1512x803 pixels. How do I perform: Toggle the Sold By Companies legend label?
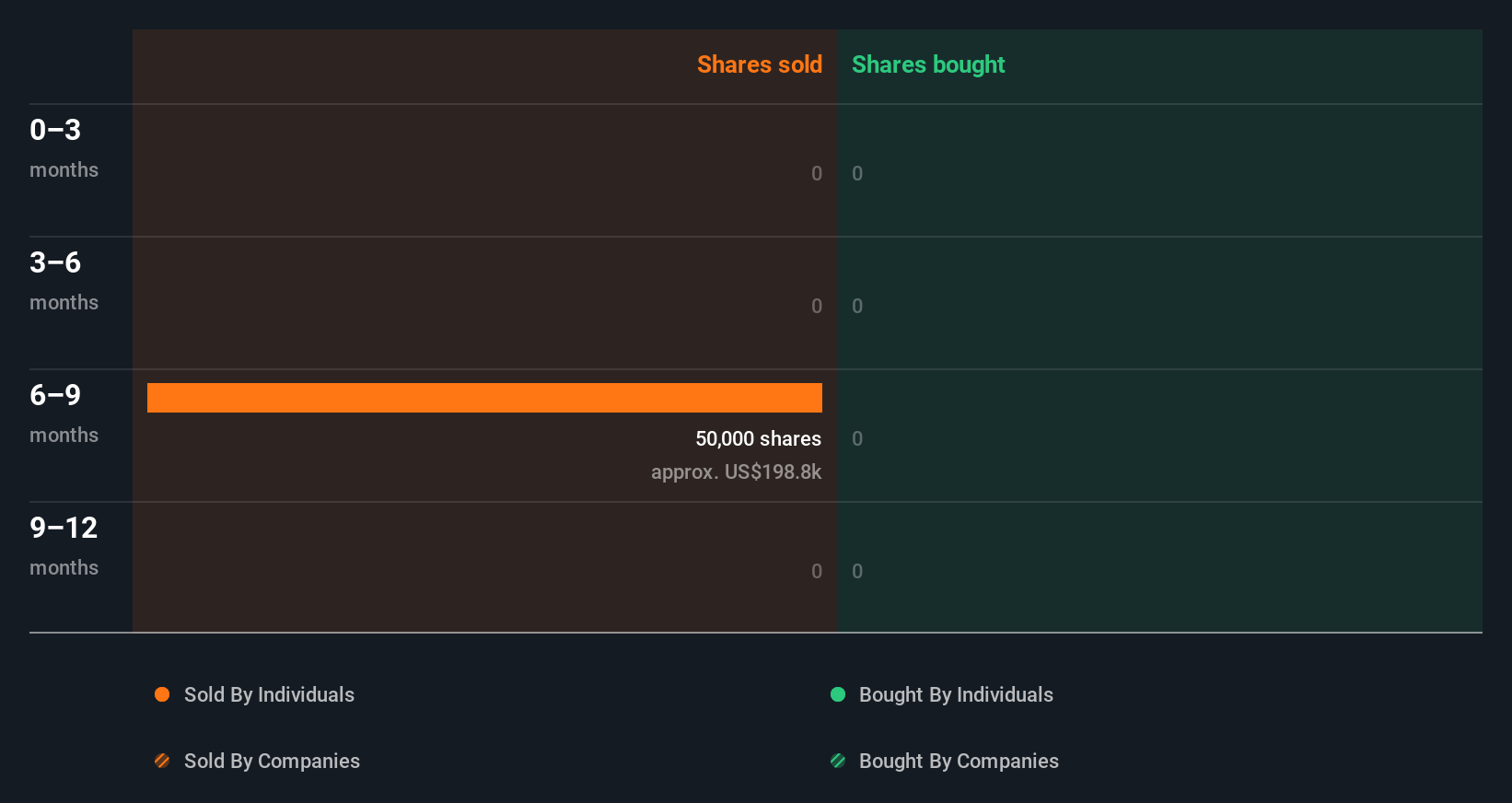click(272, 761)
